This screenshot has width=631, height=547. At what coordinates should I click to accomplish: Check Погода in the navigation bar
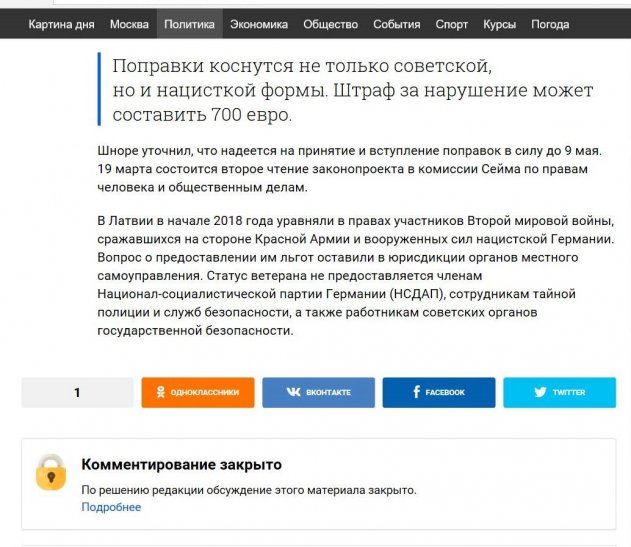pyautogui.click(x=550, y=24)
